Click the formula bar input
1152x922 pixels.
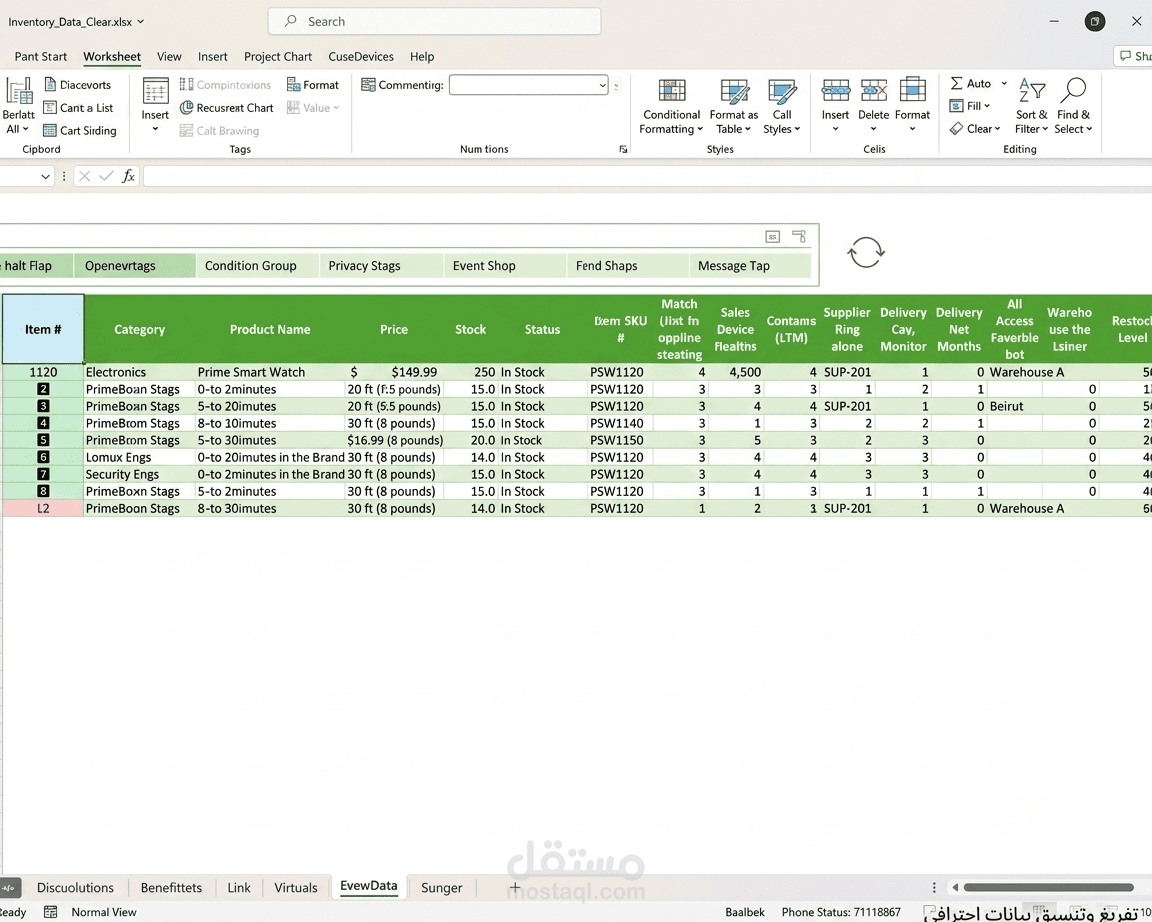pos(647,176)
